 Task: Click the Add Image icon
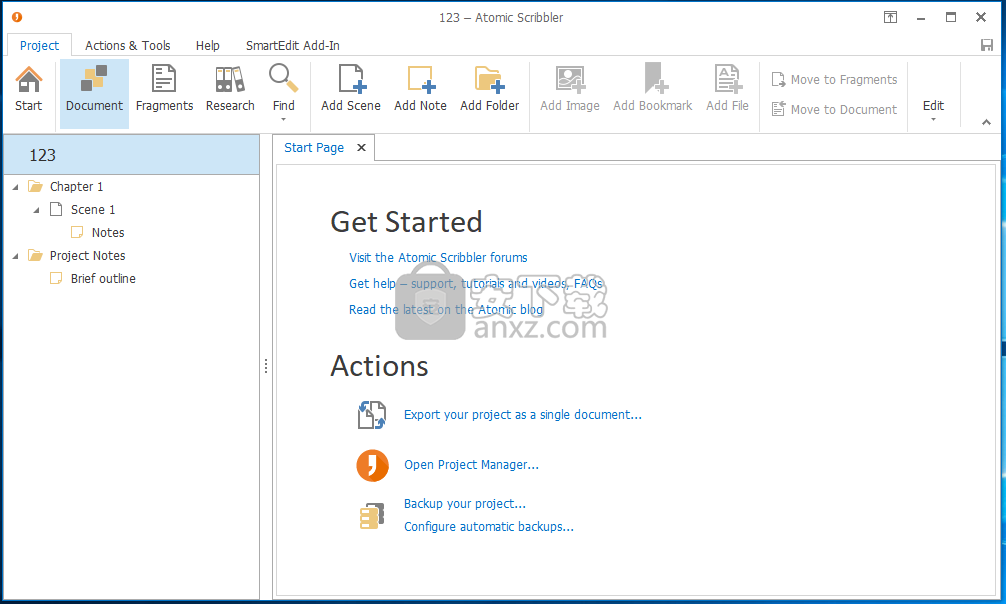pyautogui.click(x=570, y=79)
